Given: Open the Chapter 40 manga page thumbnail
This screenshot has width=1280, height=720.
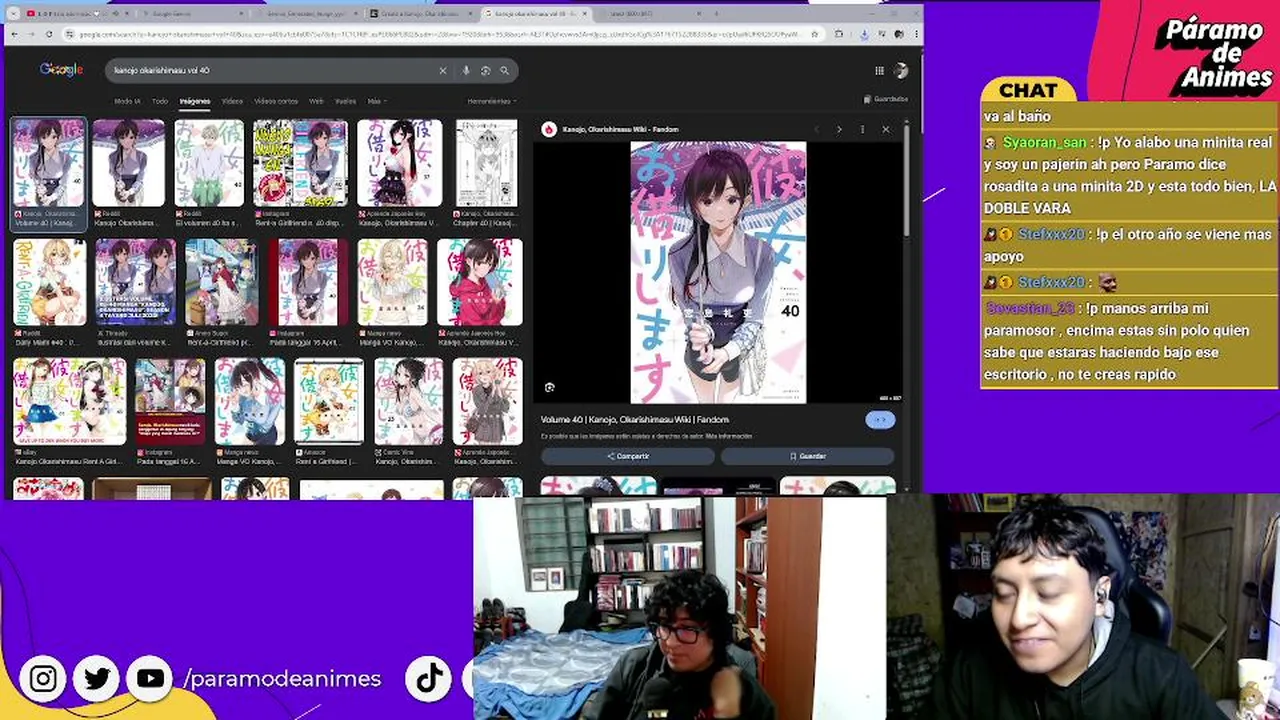Looking at the screenshot, I should pos(487,163).
